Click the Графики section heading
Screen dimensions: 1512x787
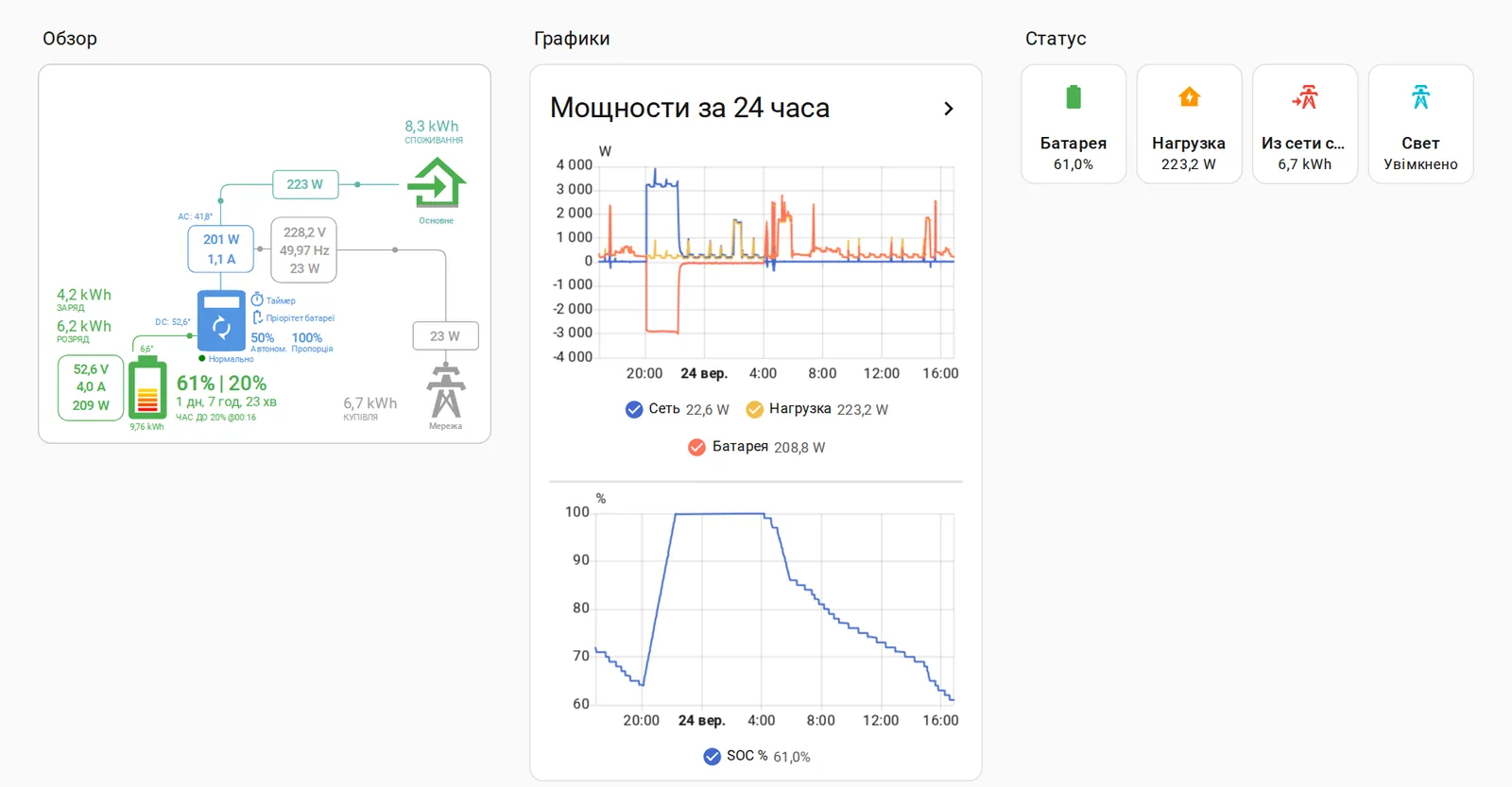(572, 39)
